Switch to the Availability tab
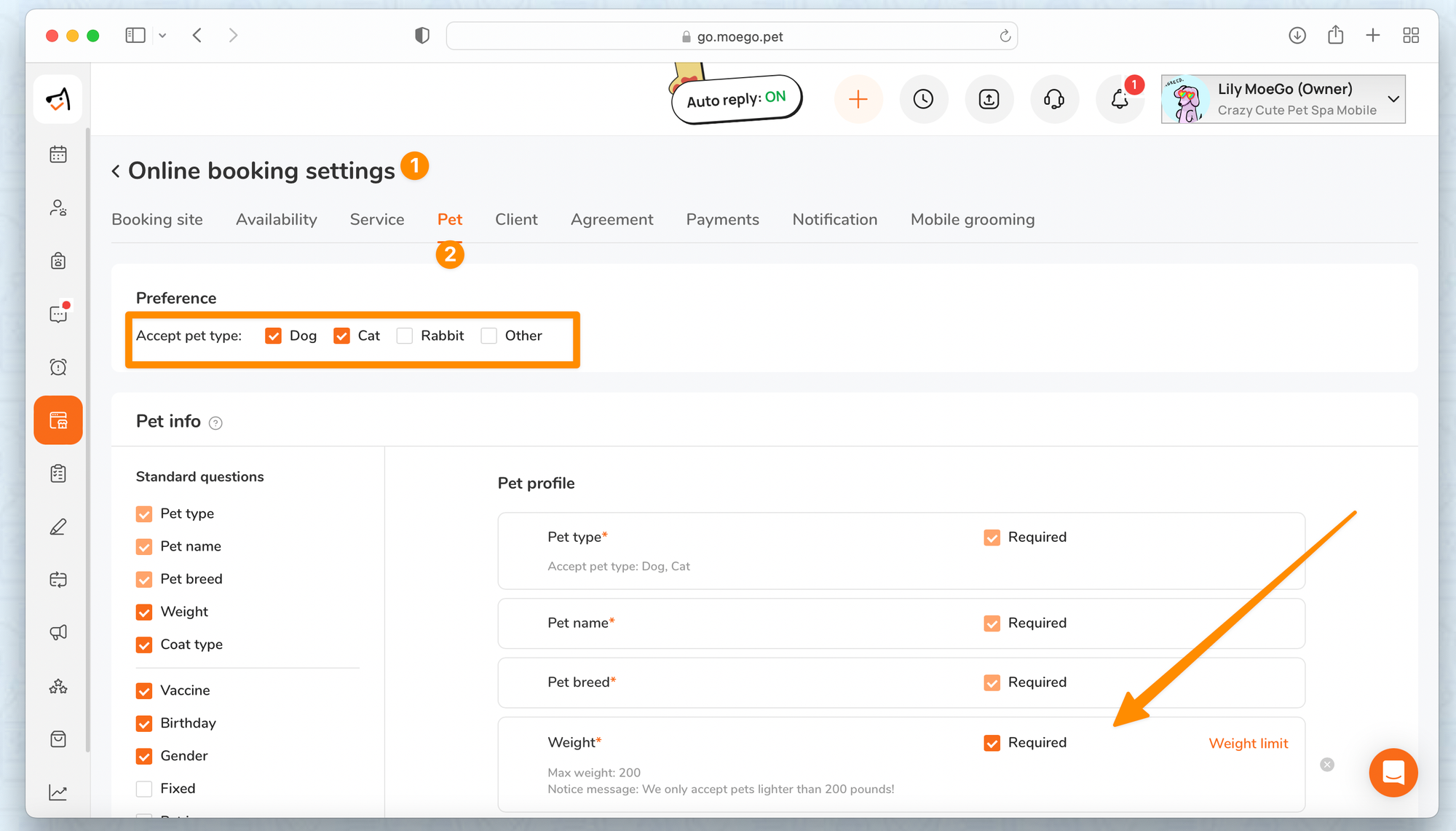The image size is (1456, 831). pos(276,219)
